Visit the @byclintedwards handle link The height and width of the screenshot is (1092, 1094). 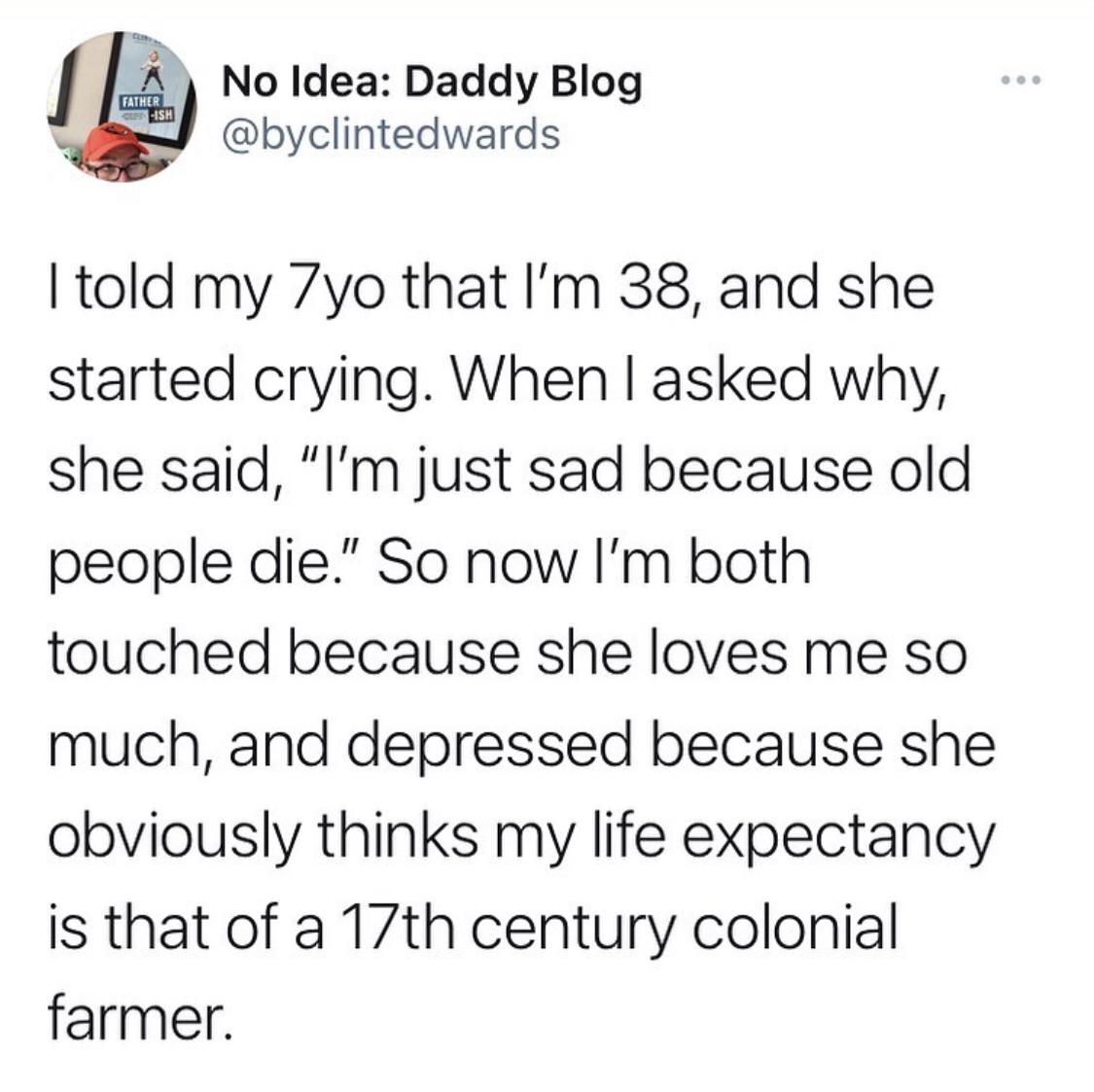[391, 134]
